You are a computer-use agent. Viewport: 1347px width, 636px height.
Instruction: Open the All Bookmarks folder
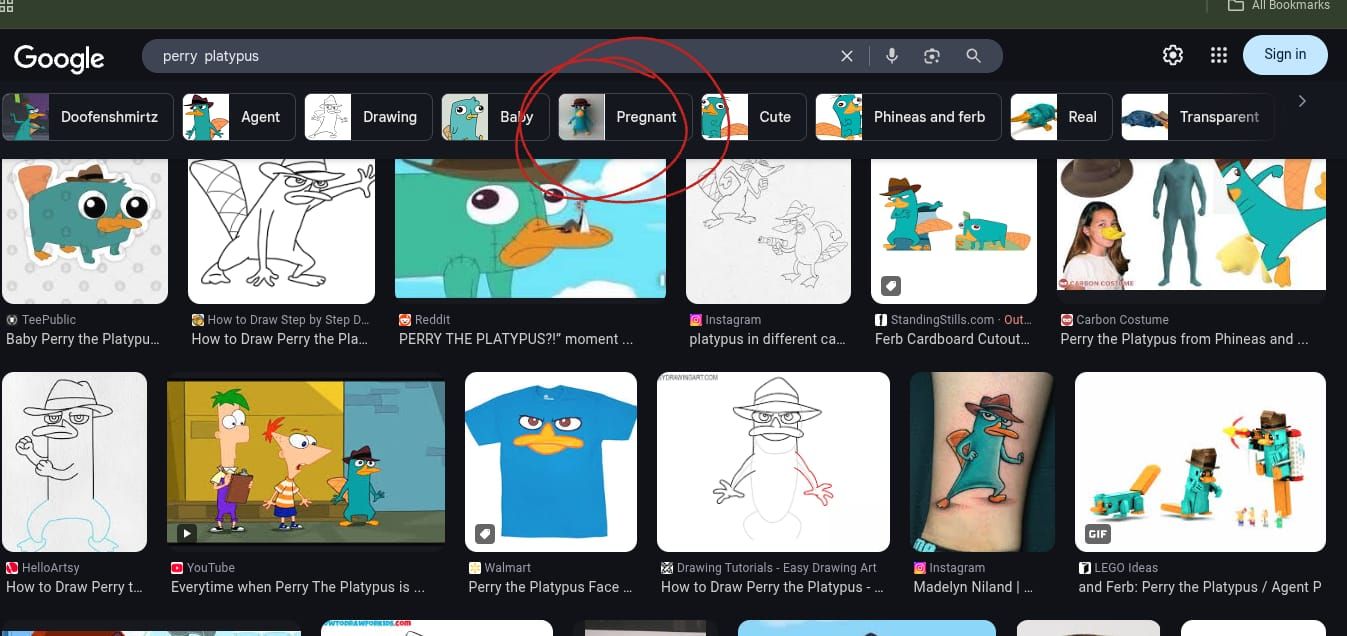click(1279, 6)
